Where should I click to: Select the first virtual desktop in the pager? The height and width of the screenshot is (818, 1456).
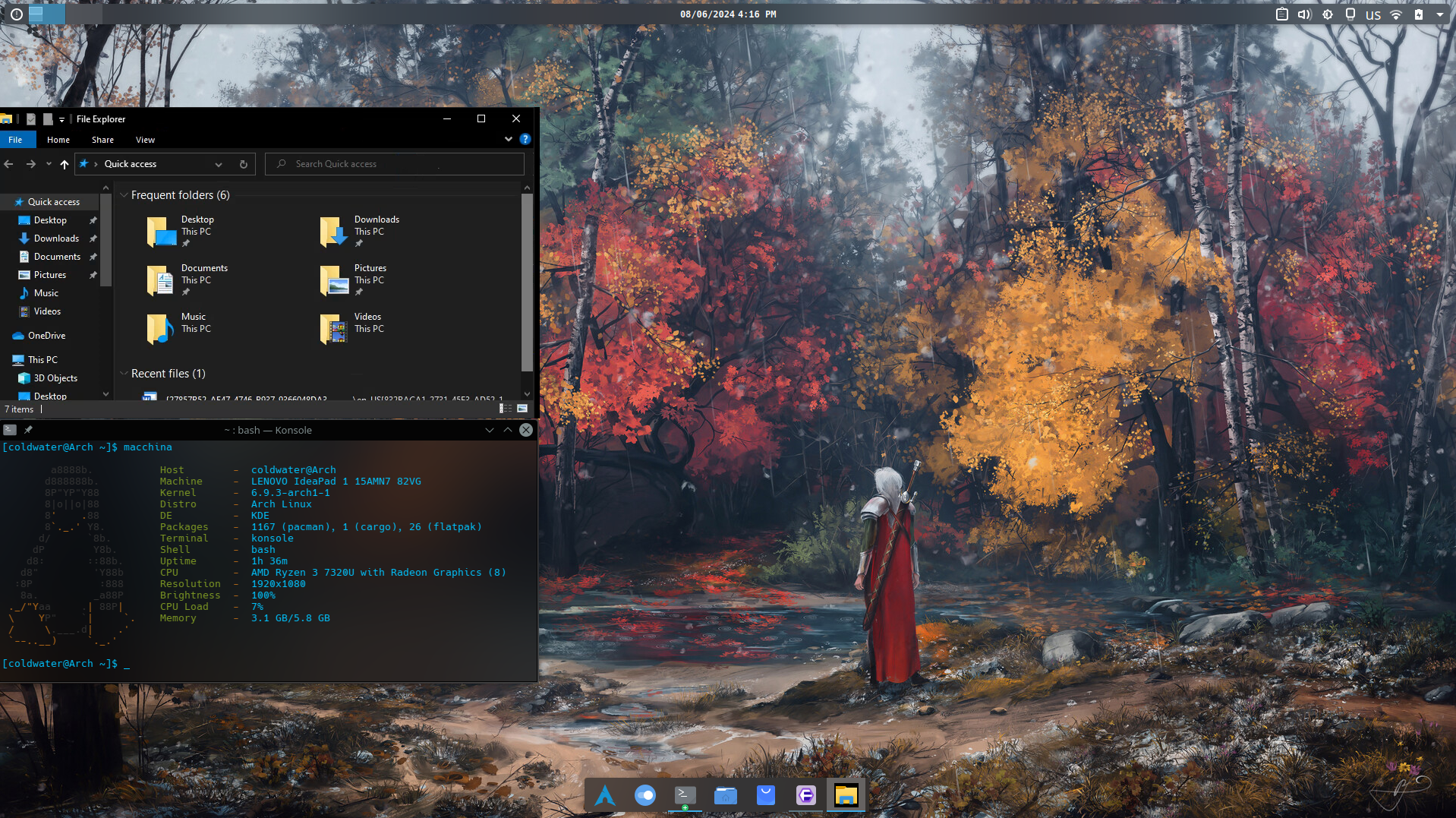click(46, 14)
